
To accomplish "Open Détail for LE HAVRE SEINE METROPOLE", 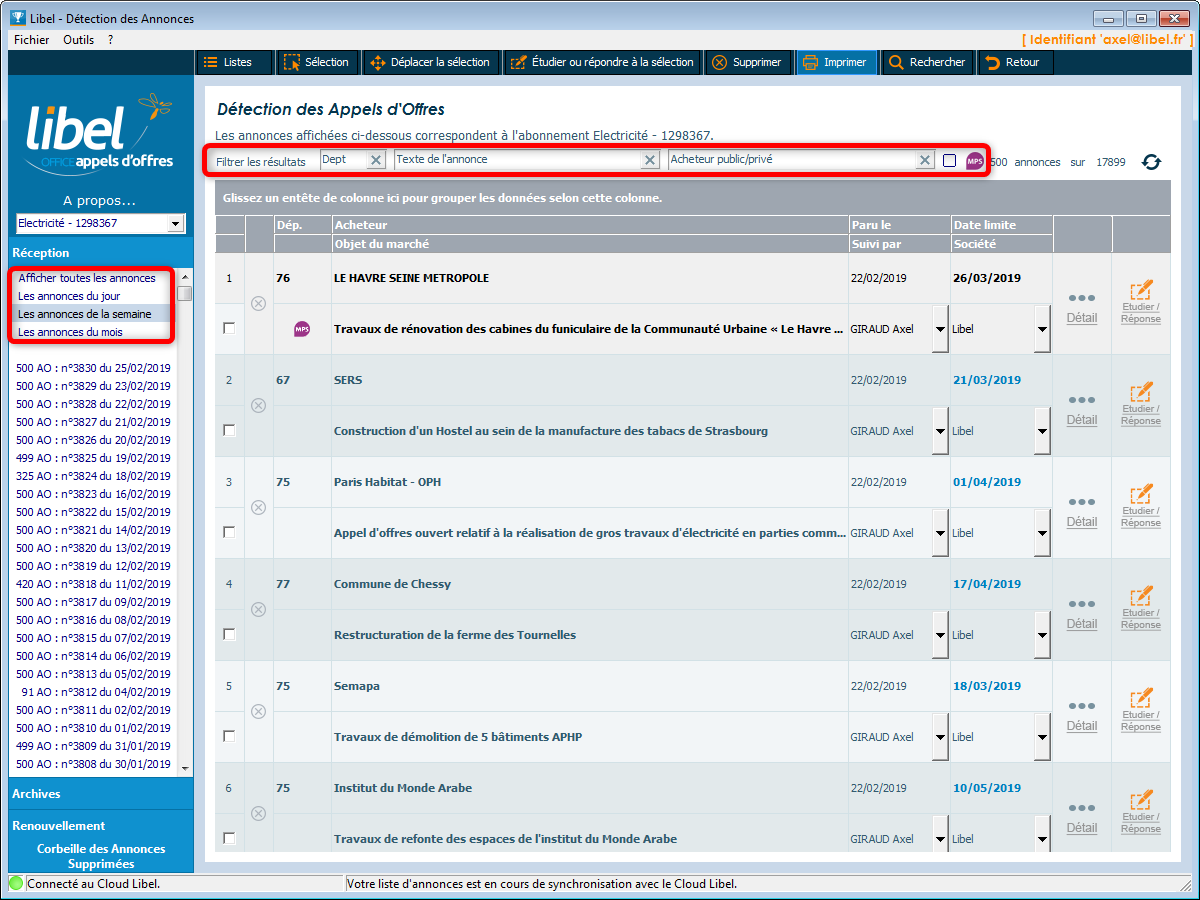I will (x=1082, y=309).
